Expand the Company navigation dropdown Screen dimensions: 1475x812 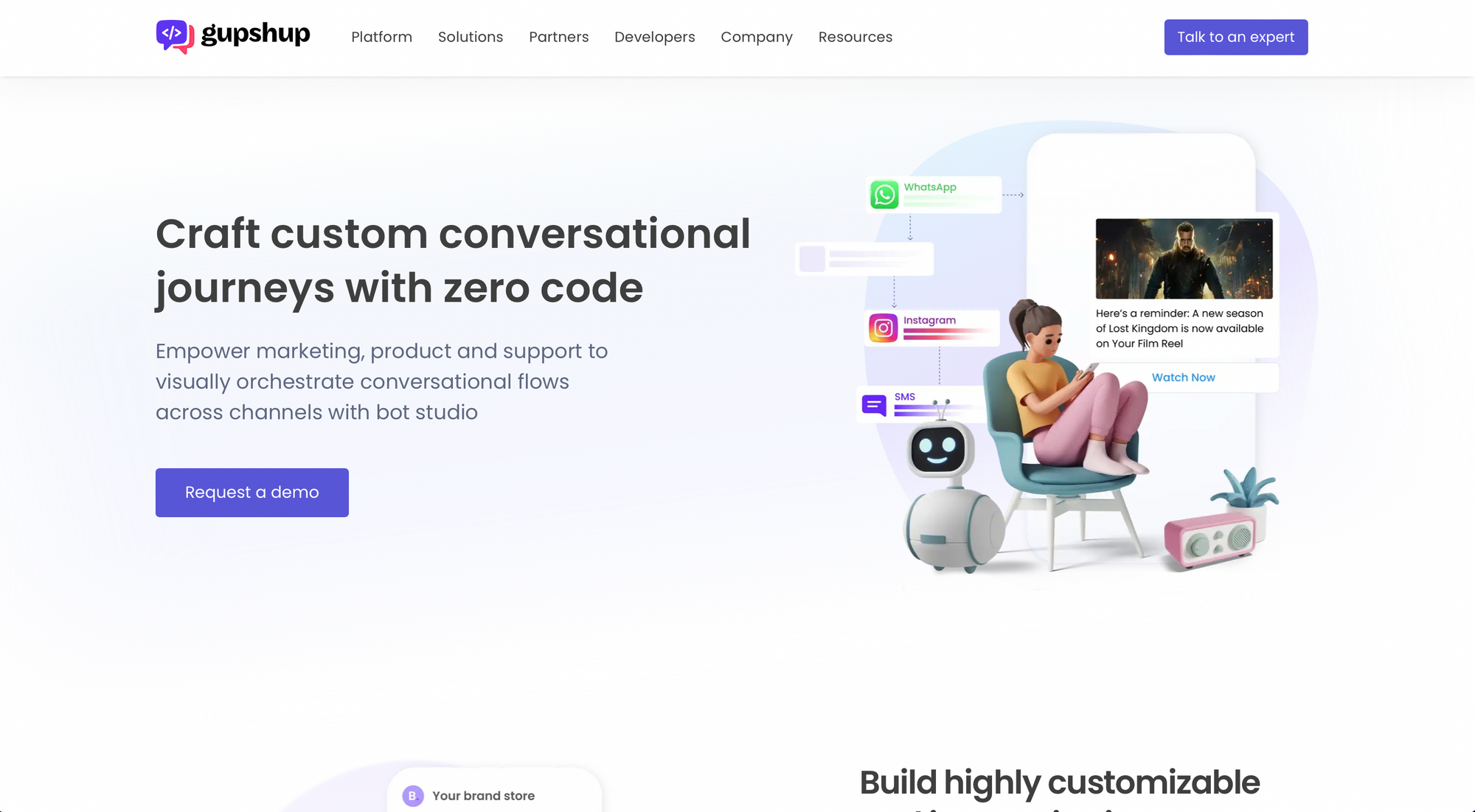pos(757,37)
